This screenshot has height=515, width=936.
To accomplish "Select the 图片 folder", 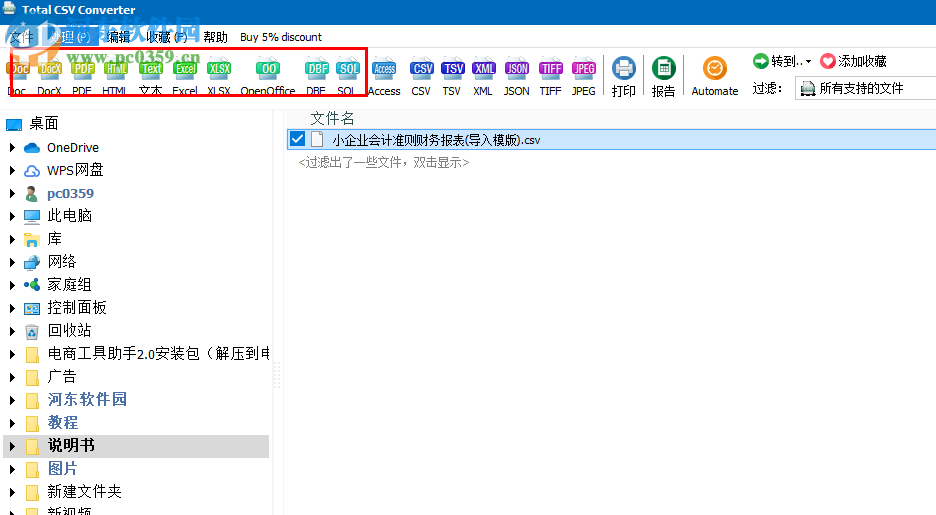I will click(63, 468).
